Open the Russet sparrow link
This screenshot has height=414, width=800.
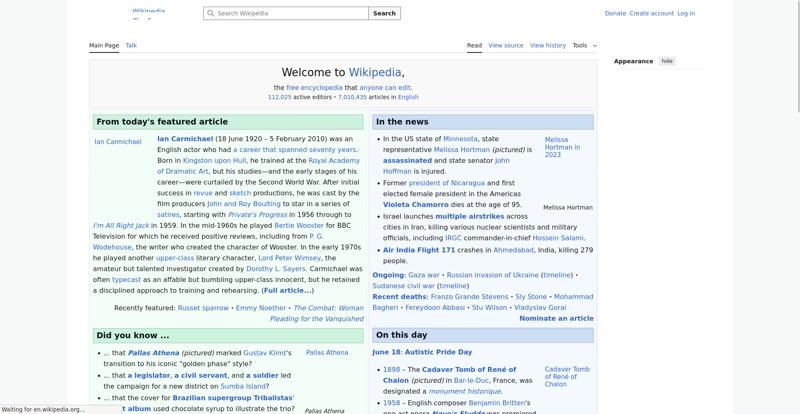coord(203,308)
